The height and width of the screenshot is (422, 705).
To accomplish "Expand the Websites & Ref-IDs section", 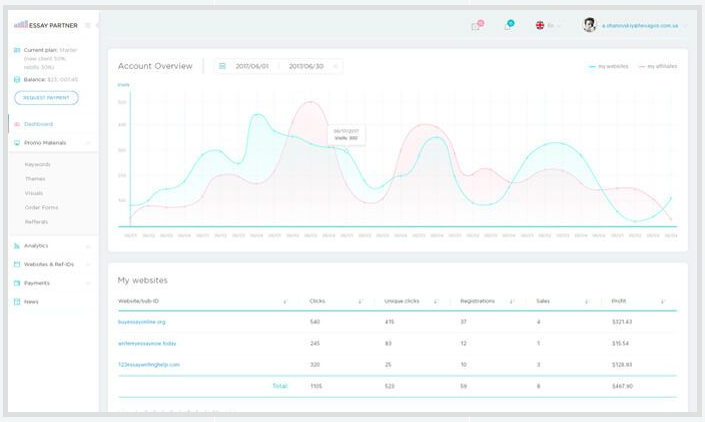I will 88,264.
